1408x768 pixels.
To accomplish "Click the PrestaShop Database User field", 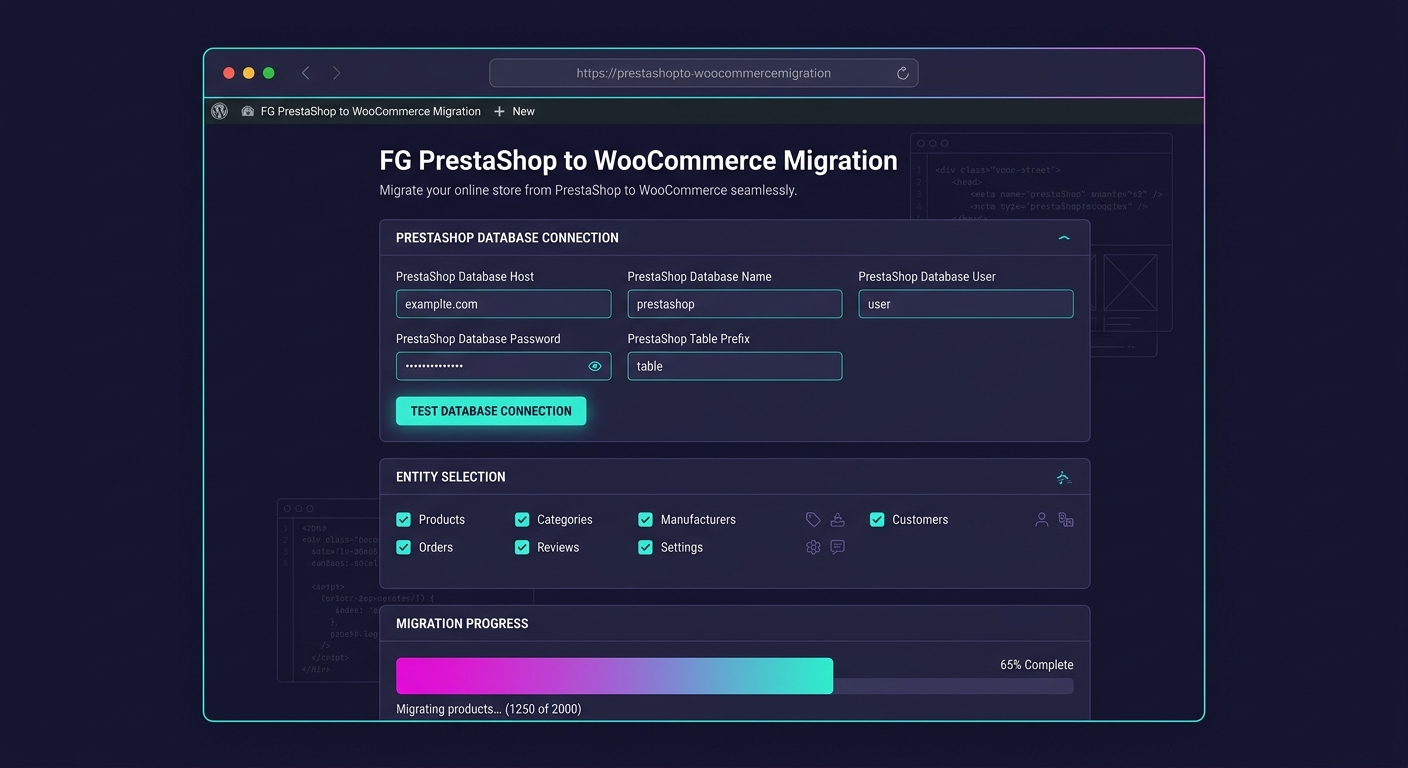I will pos(966,304).
